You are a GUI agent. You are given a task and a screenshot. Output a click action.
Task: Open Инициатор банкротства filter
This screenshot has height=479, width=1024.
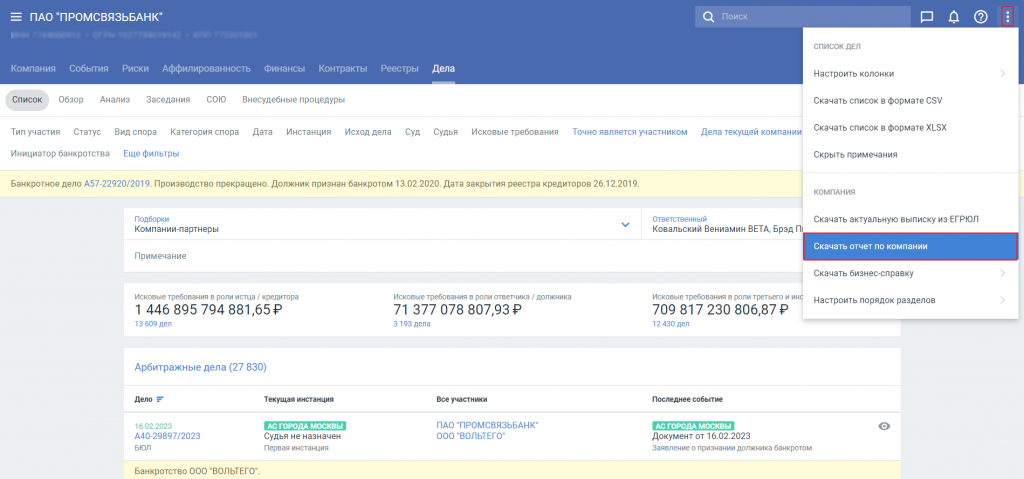(61, 154)
